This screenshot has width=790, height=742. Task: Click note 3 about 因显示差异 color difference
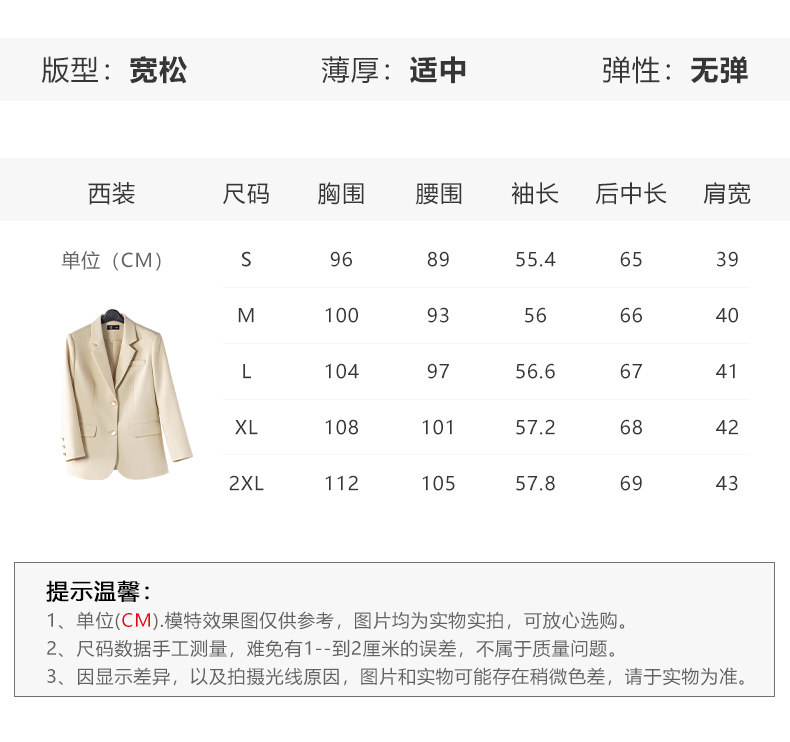[x=399, y=677]
